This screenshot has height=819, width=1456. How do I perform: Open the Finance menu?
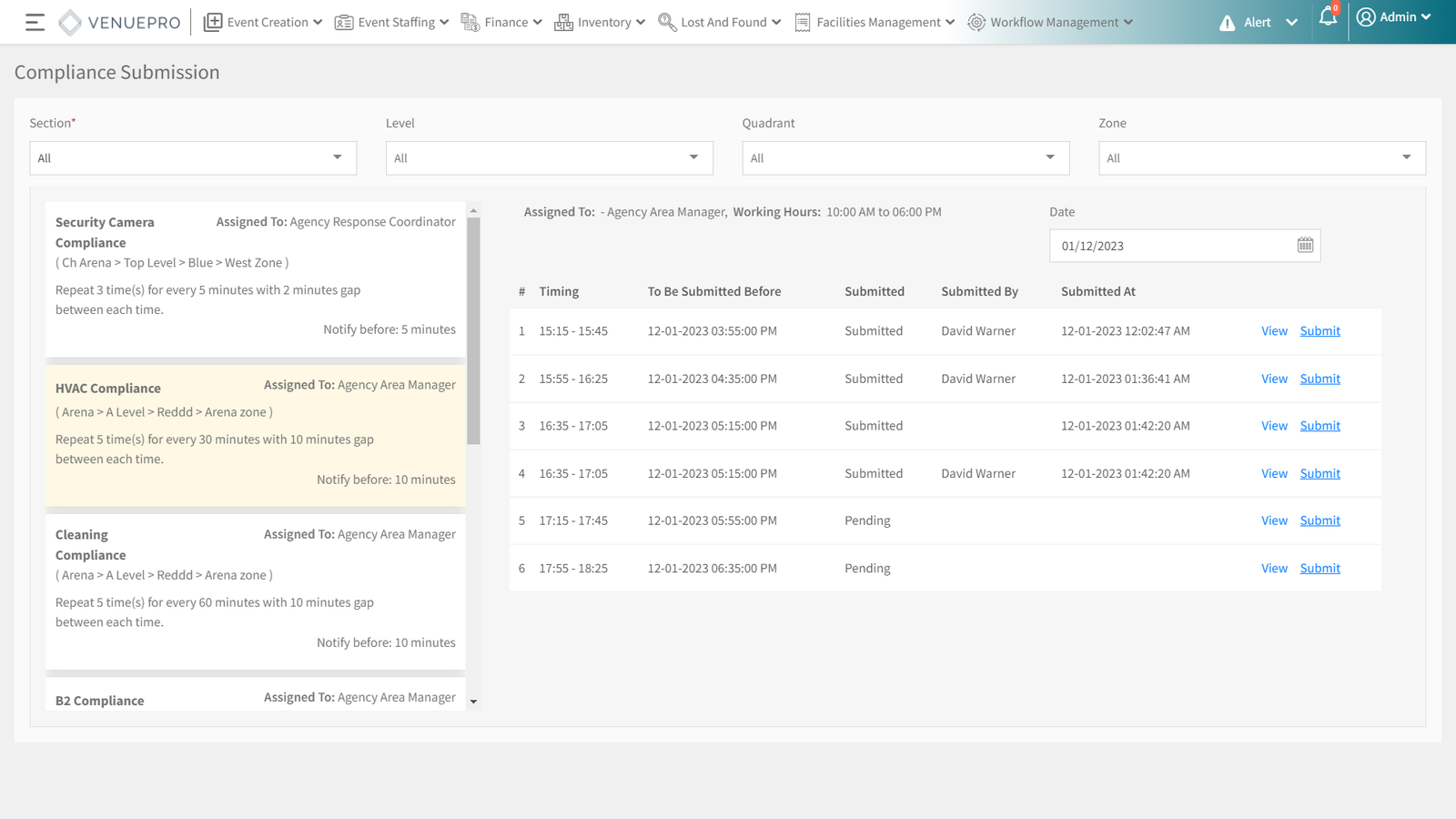(x=501, y=23)
